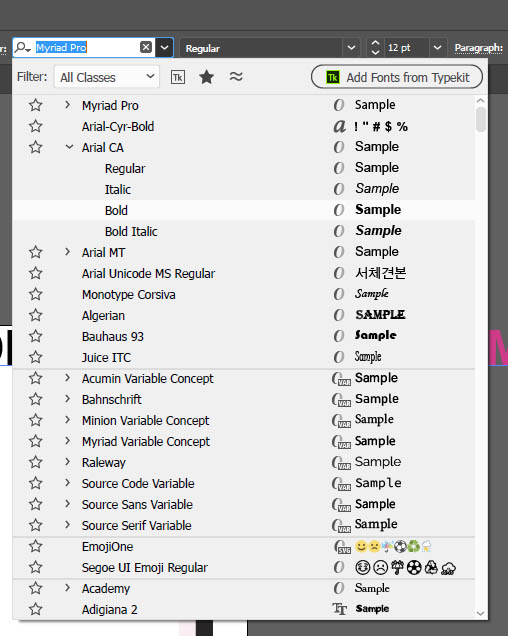This screenshot has width=508, height=636.
Task: Clear the Myriad Pro font search field
Action: (x=146, y=47)
